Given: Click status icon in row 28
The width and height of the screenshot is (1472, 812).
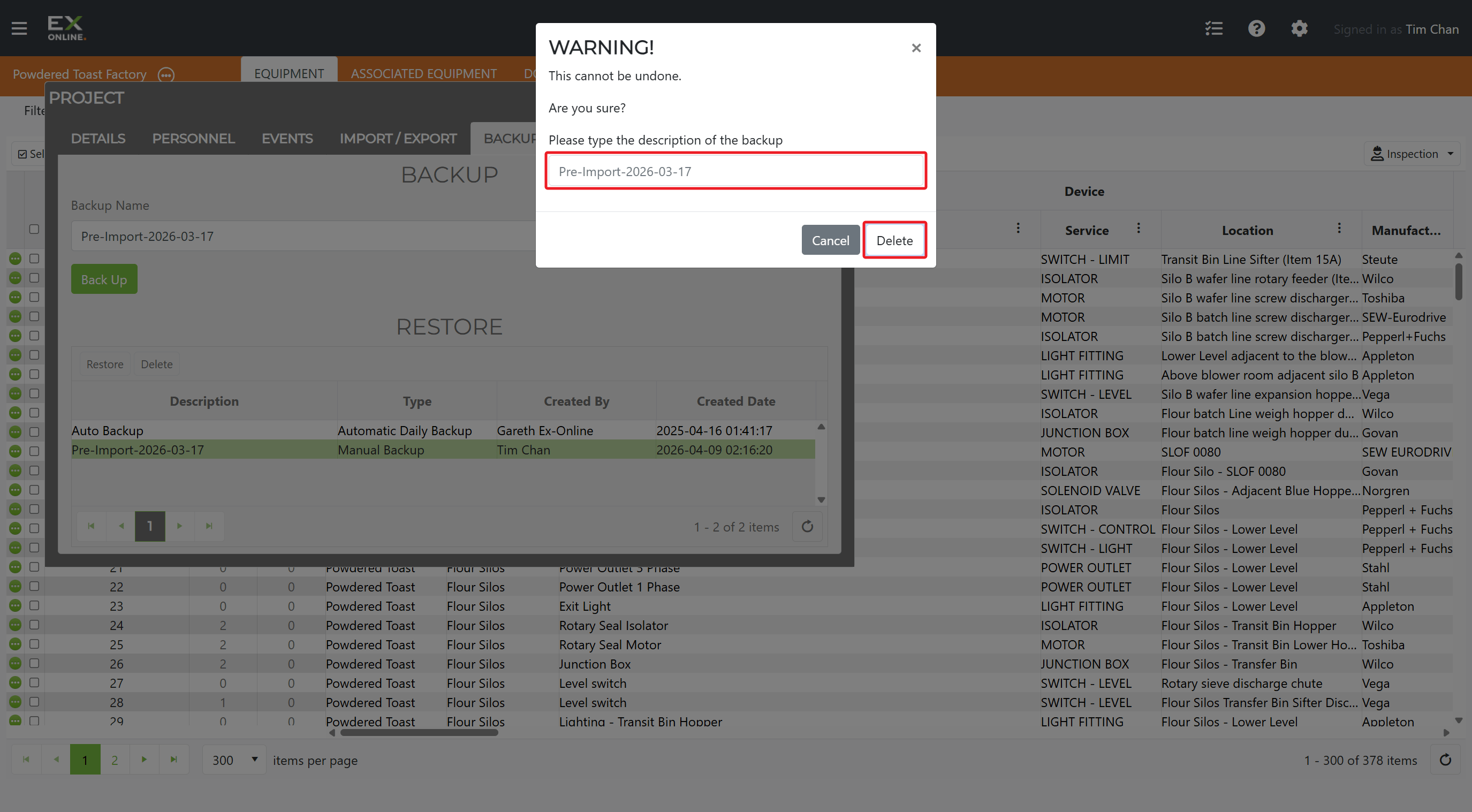Looking at the screenshot, I should (16, 702).
